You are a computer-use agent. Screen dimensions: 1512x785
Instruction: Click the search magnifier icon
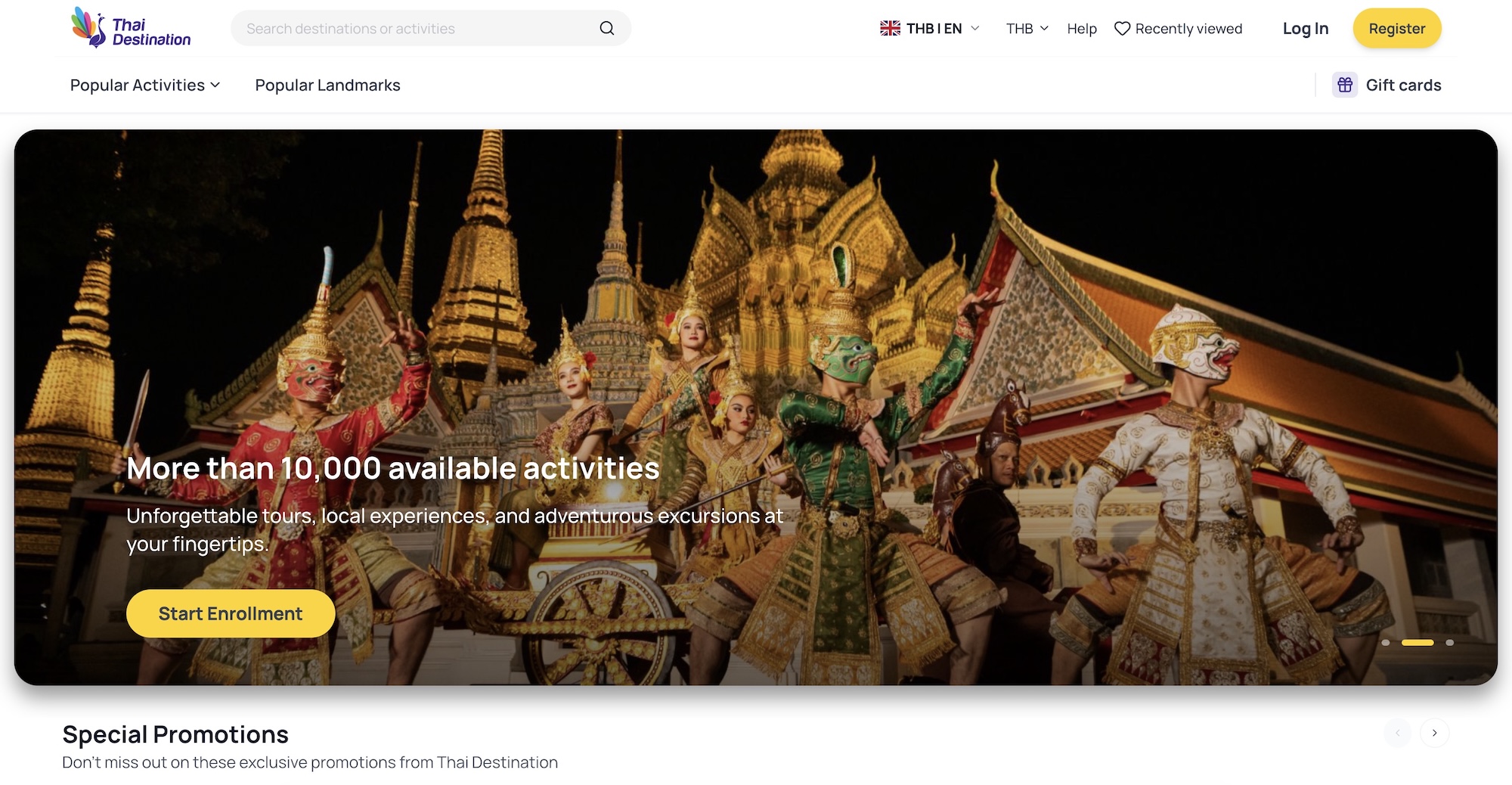[606, 29]
